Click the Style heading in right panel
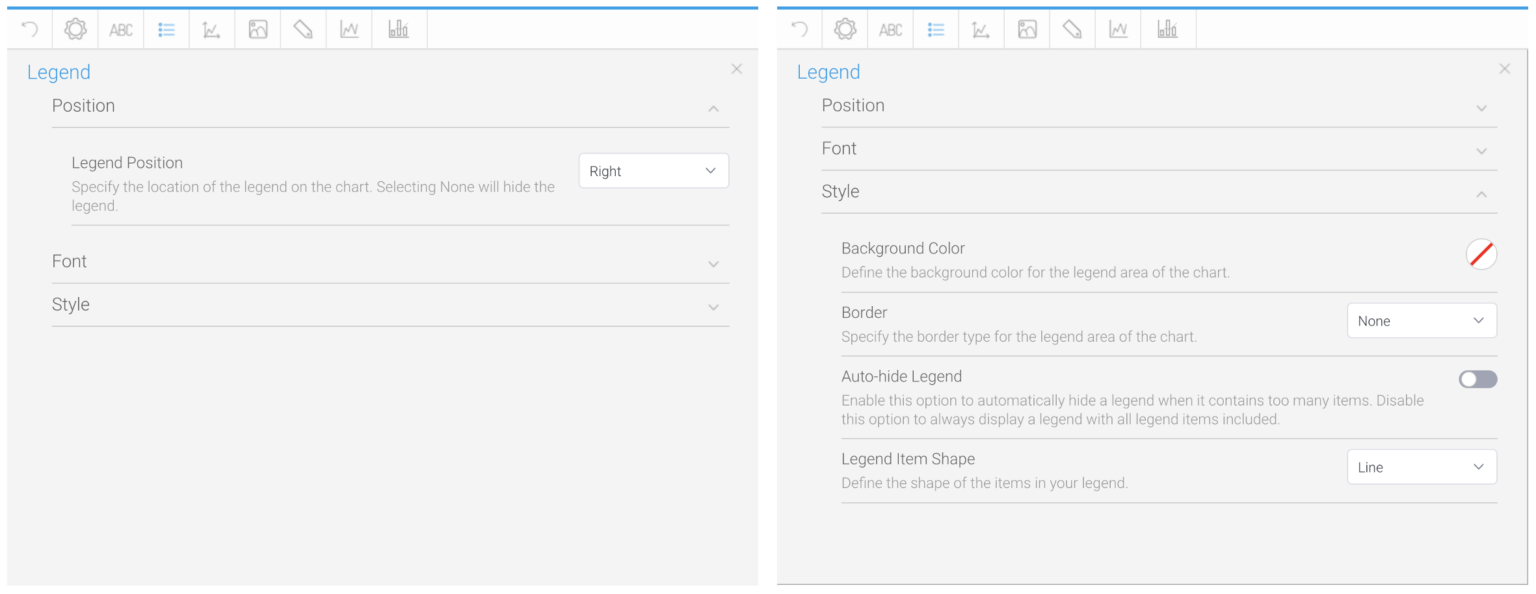 click(840, 191)
